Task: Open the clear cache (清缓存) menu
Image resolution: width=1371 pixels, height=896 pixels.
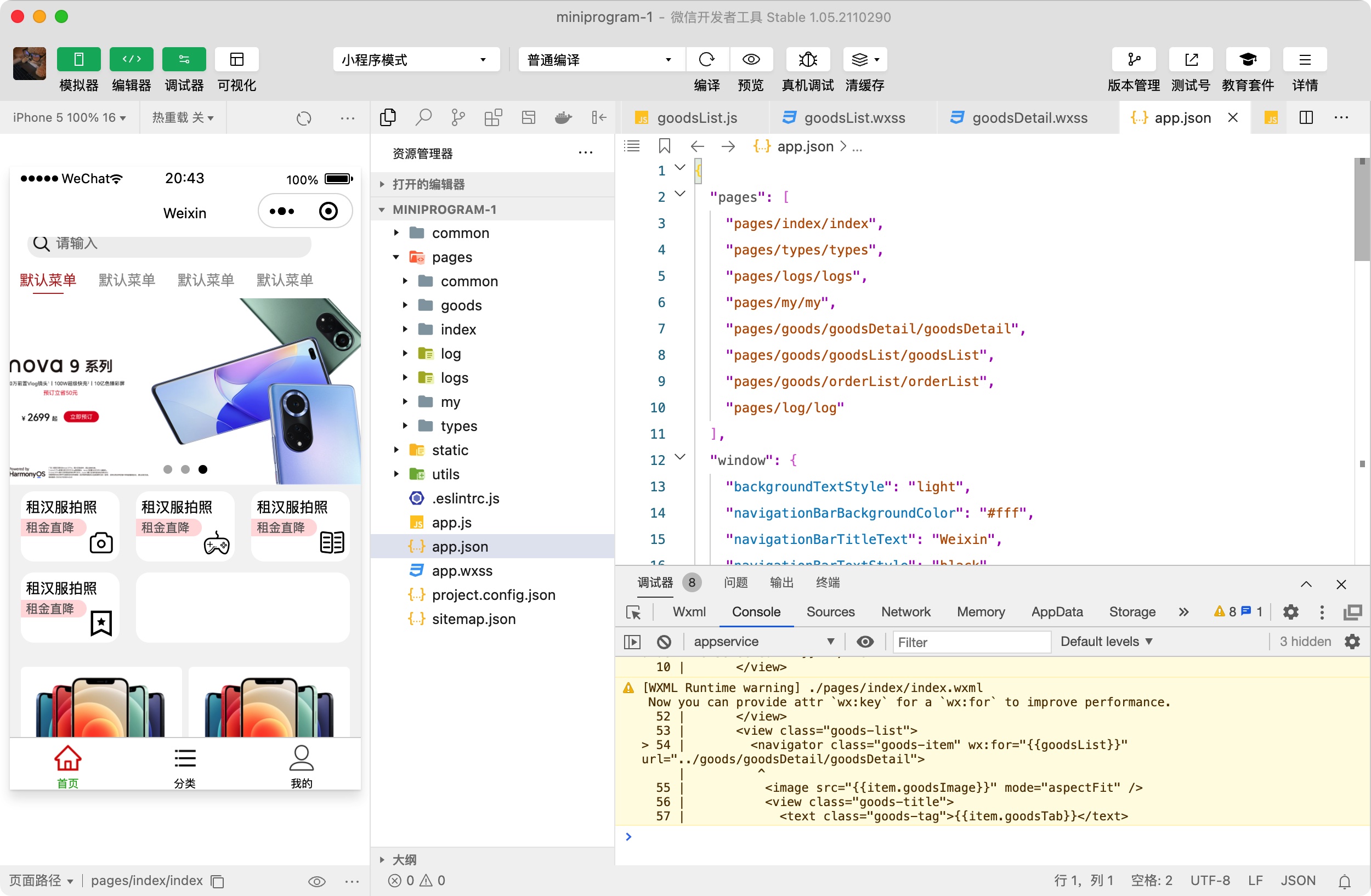Action: pyautogui.click(x=865, y=59)
